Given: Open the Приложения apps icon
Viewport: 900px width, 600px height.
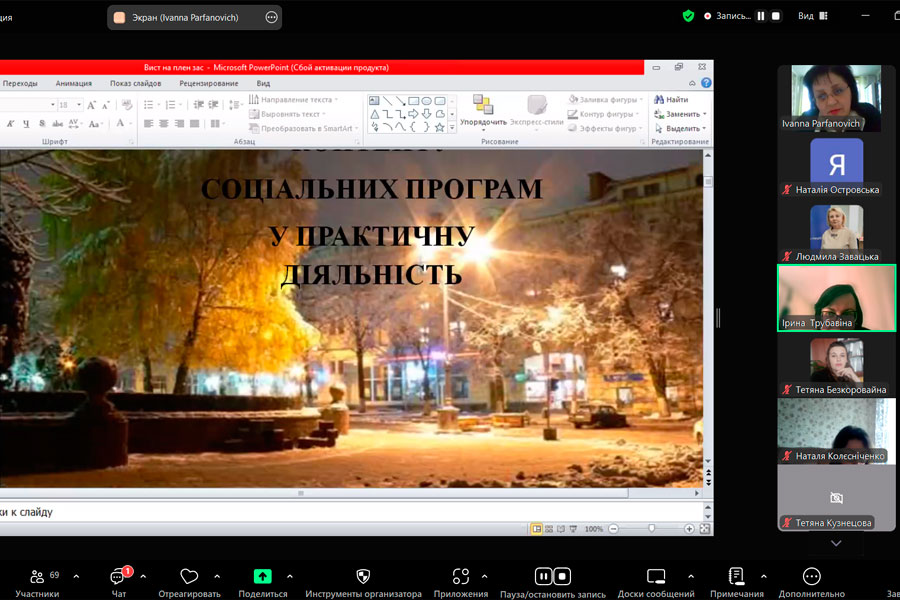Looking at the screenshot, I should click(461, 577).
